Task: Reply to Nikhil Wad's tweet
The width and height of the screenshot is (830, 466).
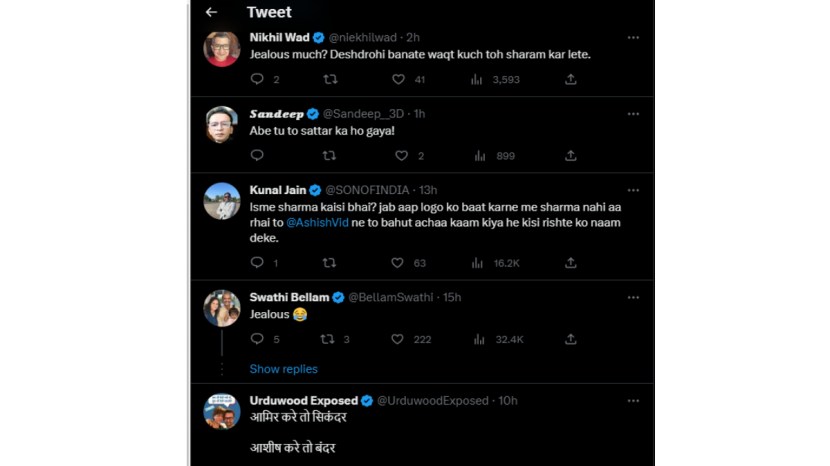Action: tap(257, 79)
